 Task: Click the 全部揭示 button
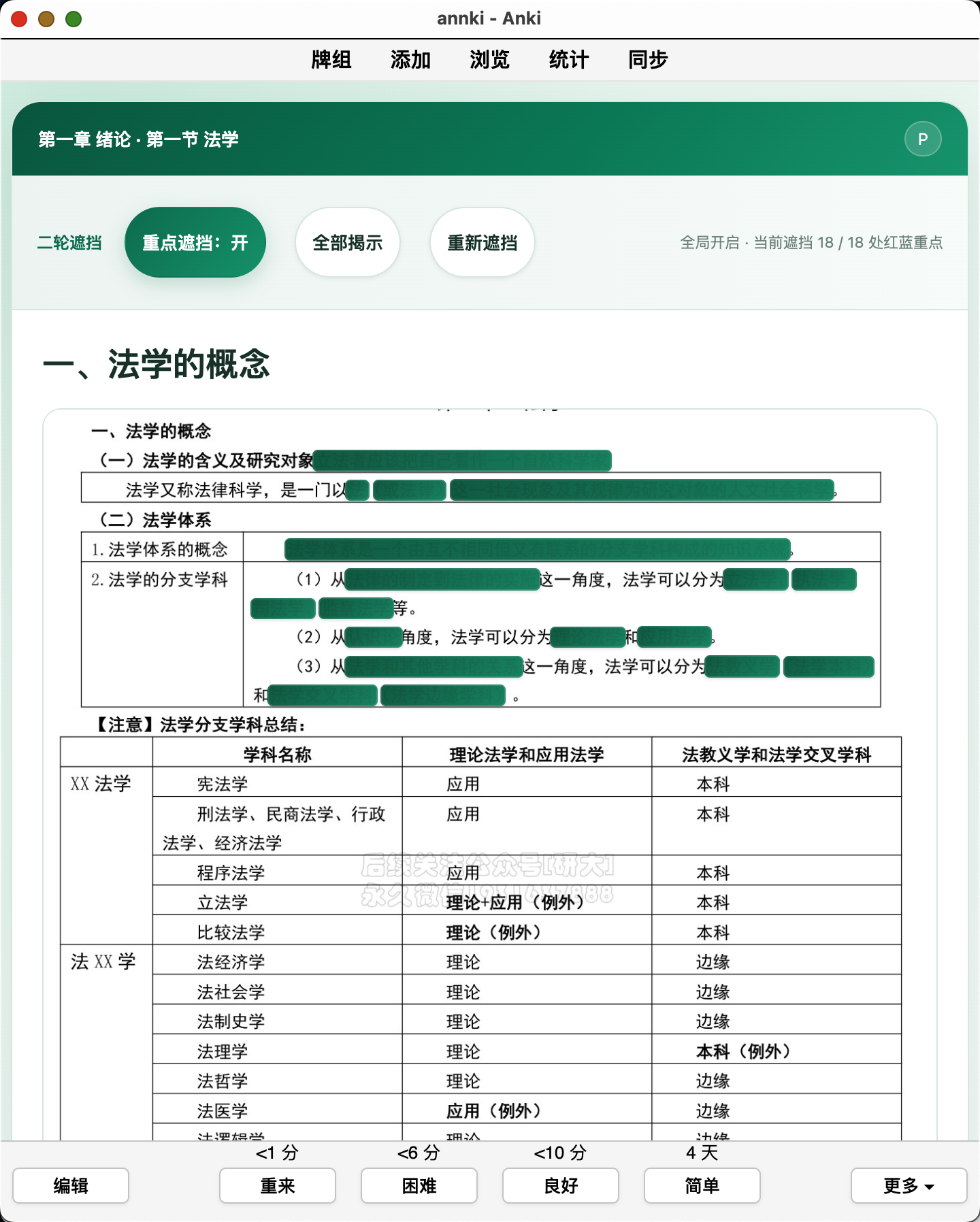348,242
